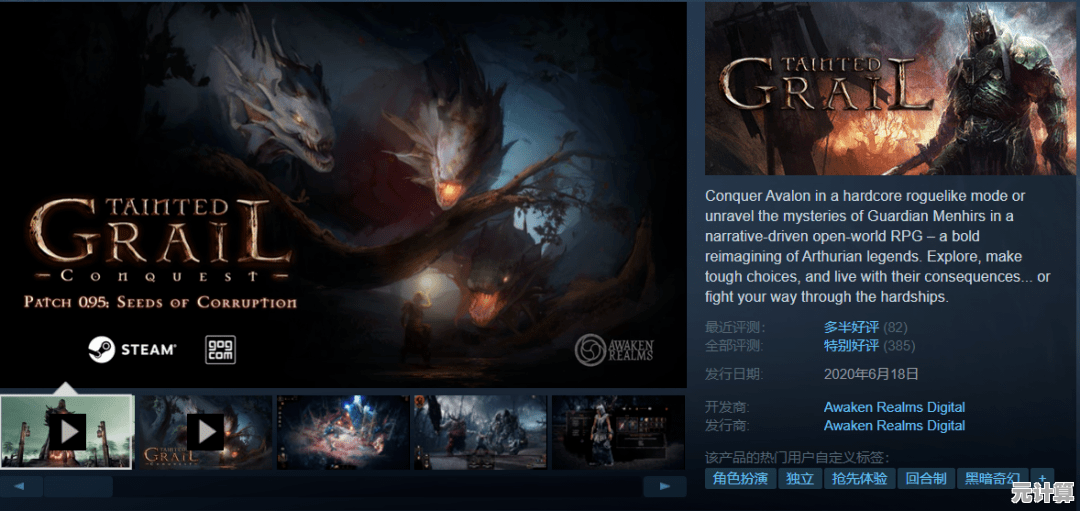This screenshot has width=1080, height=511.
Task: Open the fifth screenshot thumbnail showing character inventory
Action: (618, 432)
